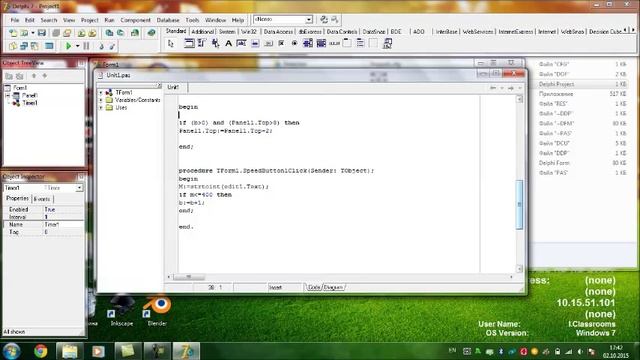Image resolution: width=640 pixels, height=360 pixels.
Task: Select Timer1 in Object TreeView
Action: [x=30, y=103]
